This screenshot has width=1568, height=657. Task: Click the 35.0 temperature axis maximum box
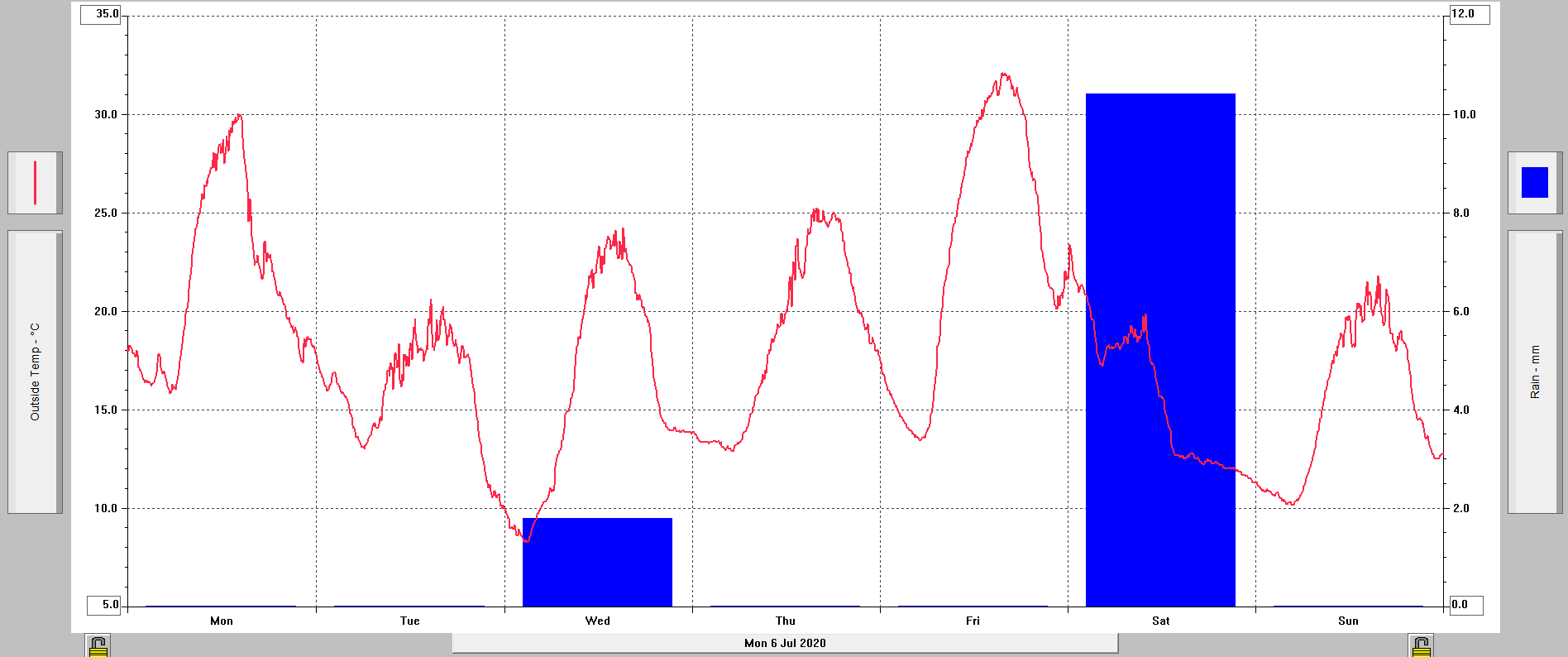(101, 14)
